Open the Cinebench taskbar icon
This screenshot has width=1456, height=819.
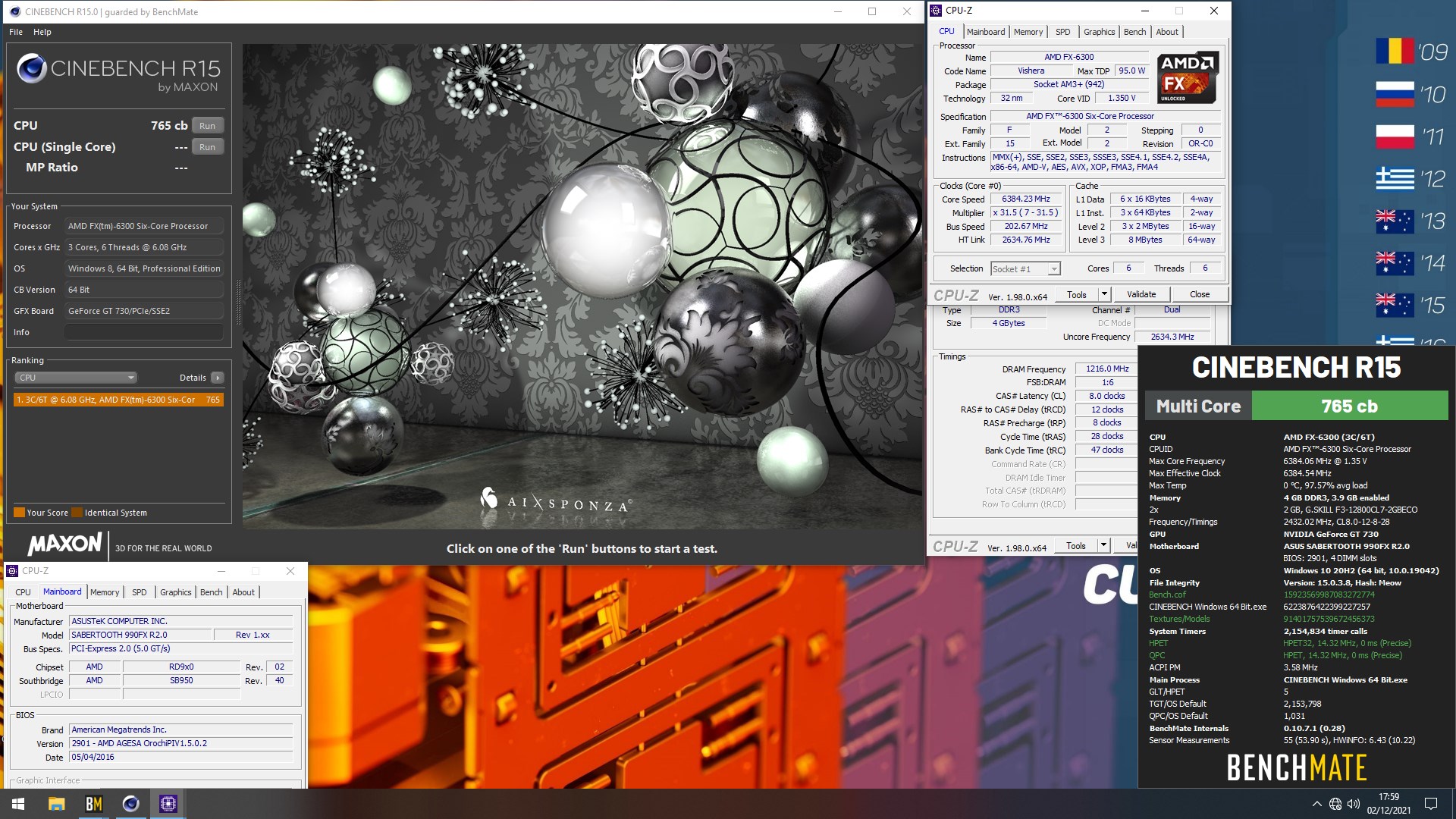(130, 804)
